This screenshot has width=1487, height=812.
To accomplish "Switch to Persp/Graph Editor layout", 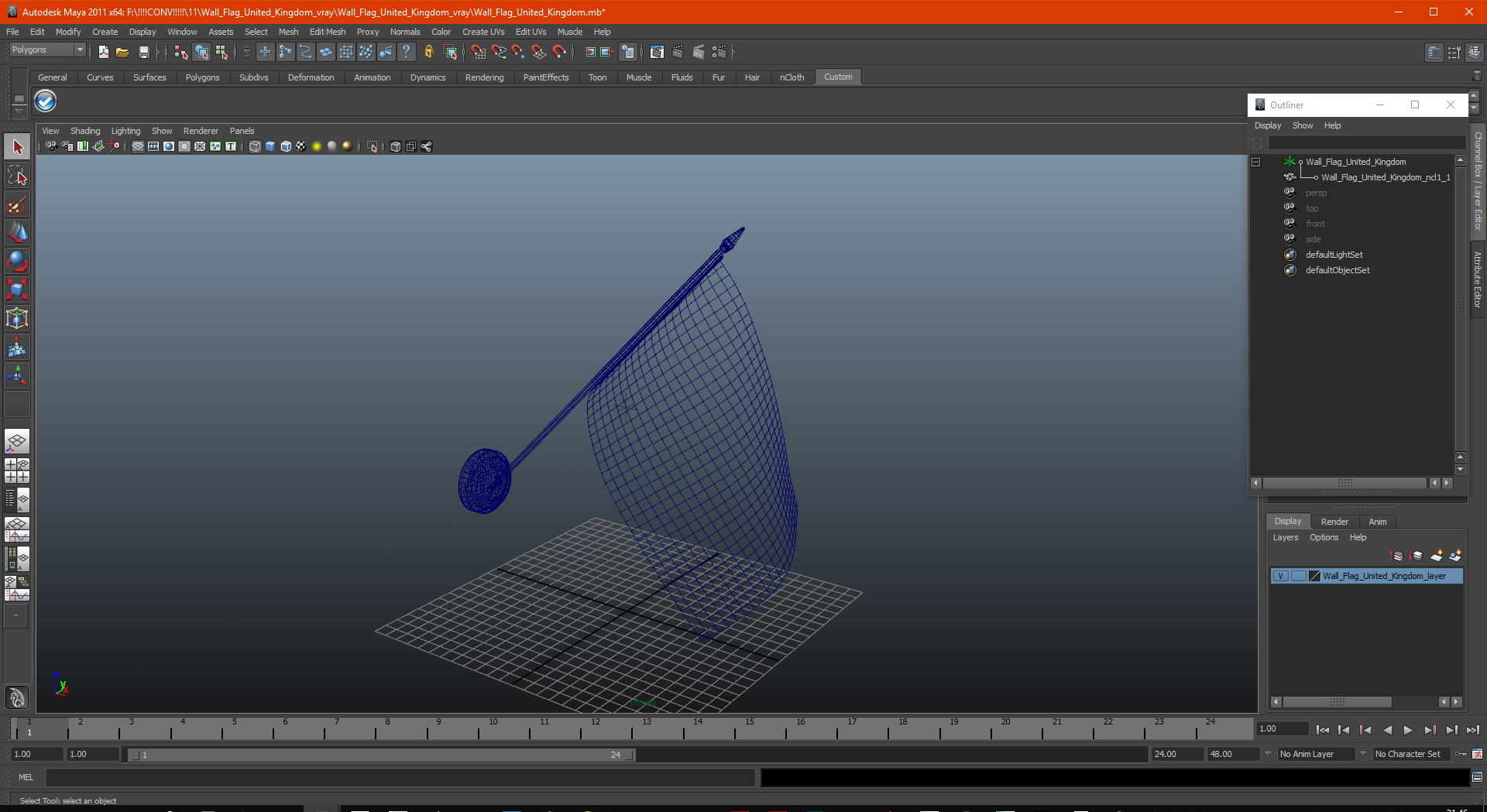I will pos(17,529).
